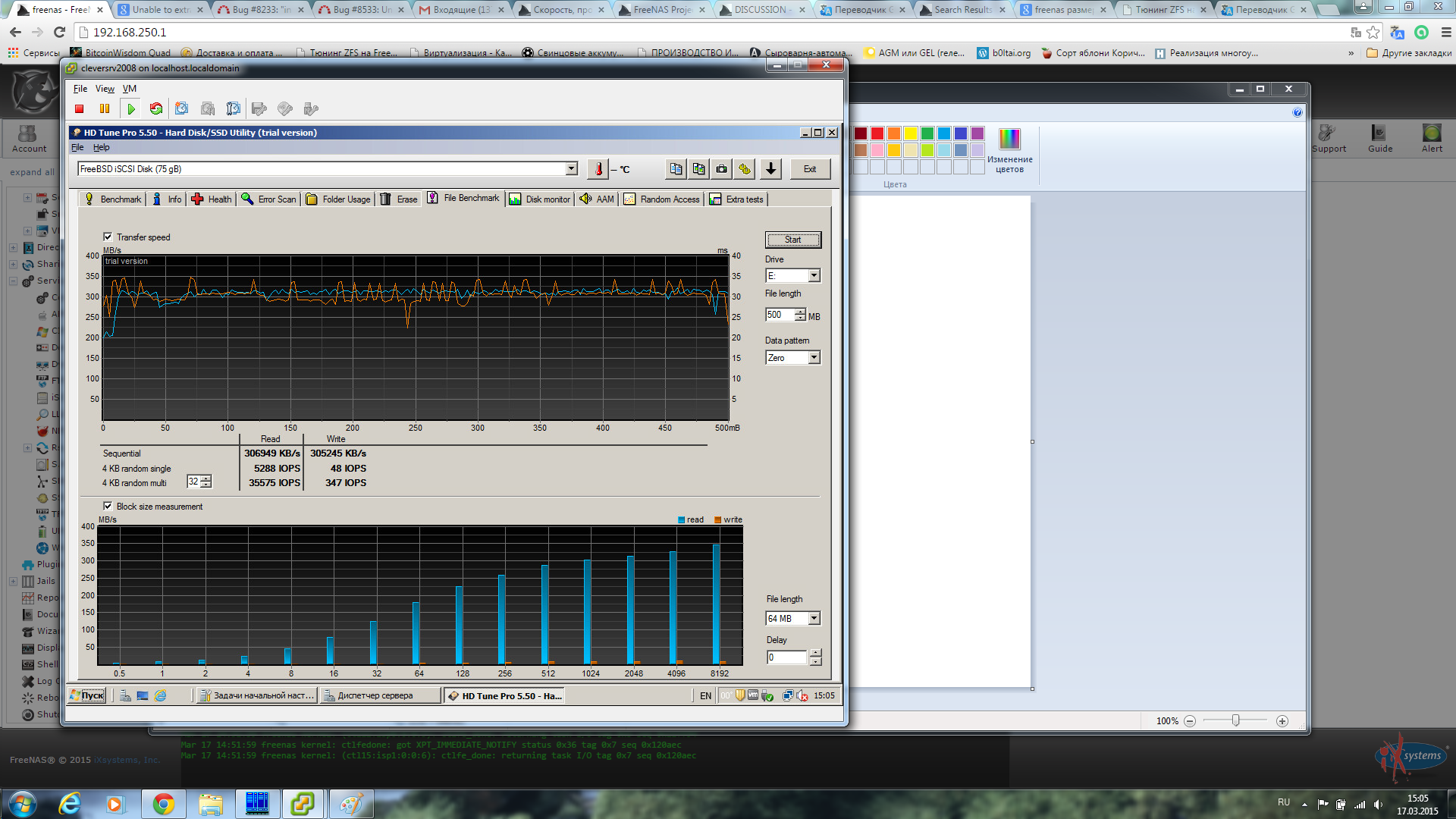Stop the VM with the red power-off icon
The image size is (1456, 819).
[79, 109]
